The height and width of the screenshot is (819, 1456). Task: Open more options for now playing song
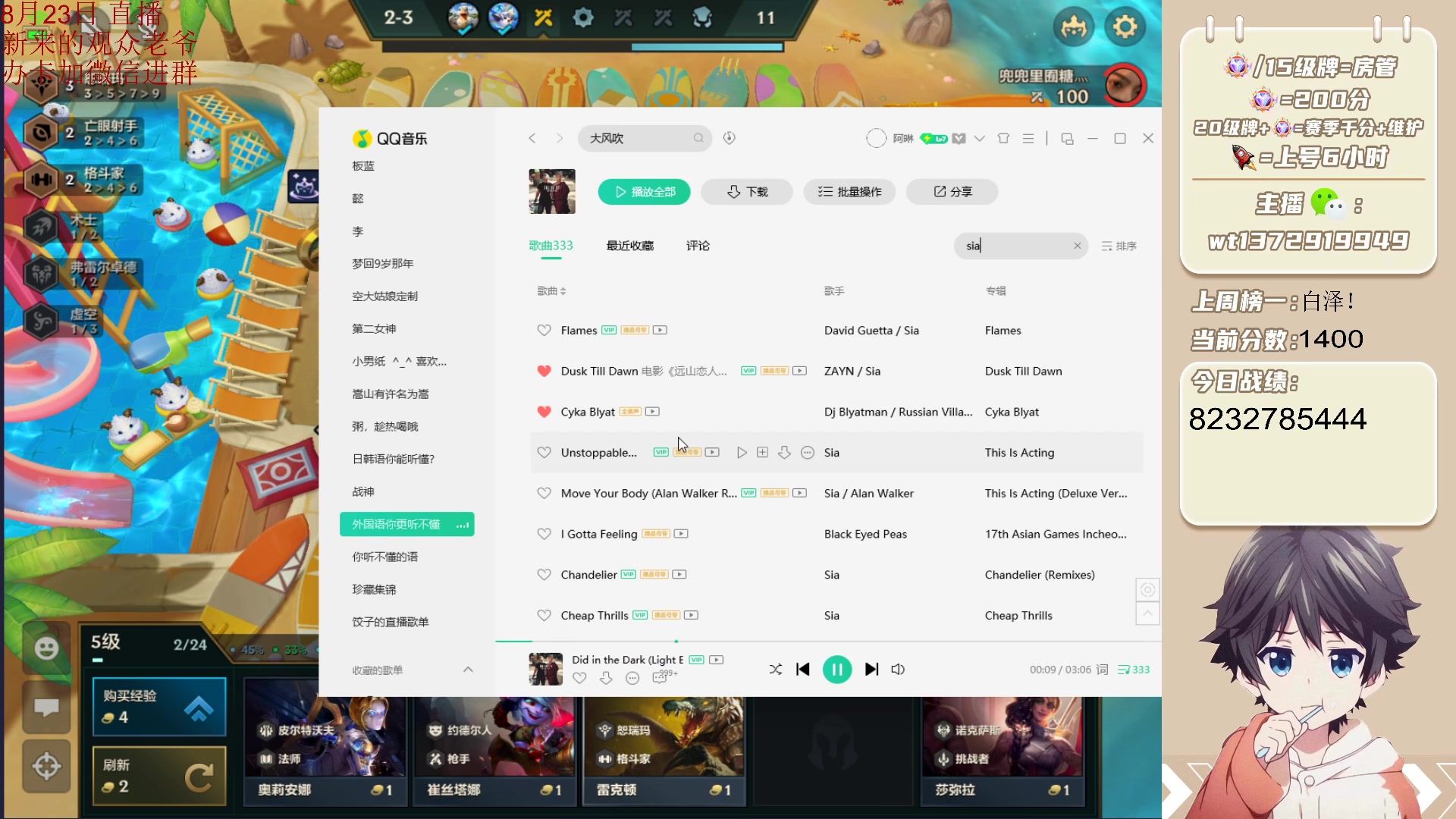(x=632, y=678)
